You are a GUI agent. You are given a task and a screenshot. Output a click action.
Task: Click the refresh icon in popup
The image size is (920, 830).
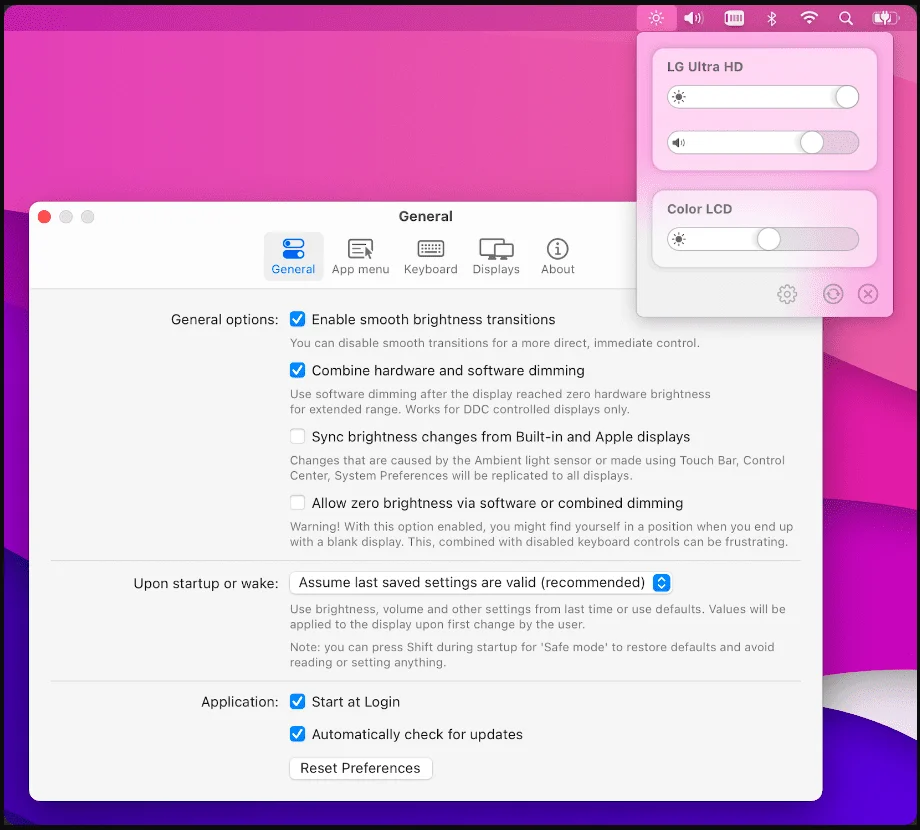pyautogui.click(x=833, y=294)
